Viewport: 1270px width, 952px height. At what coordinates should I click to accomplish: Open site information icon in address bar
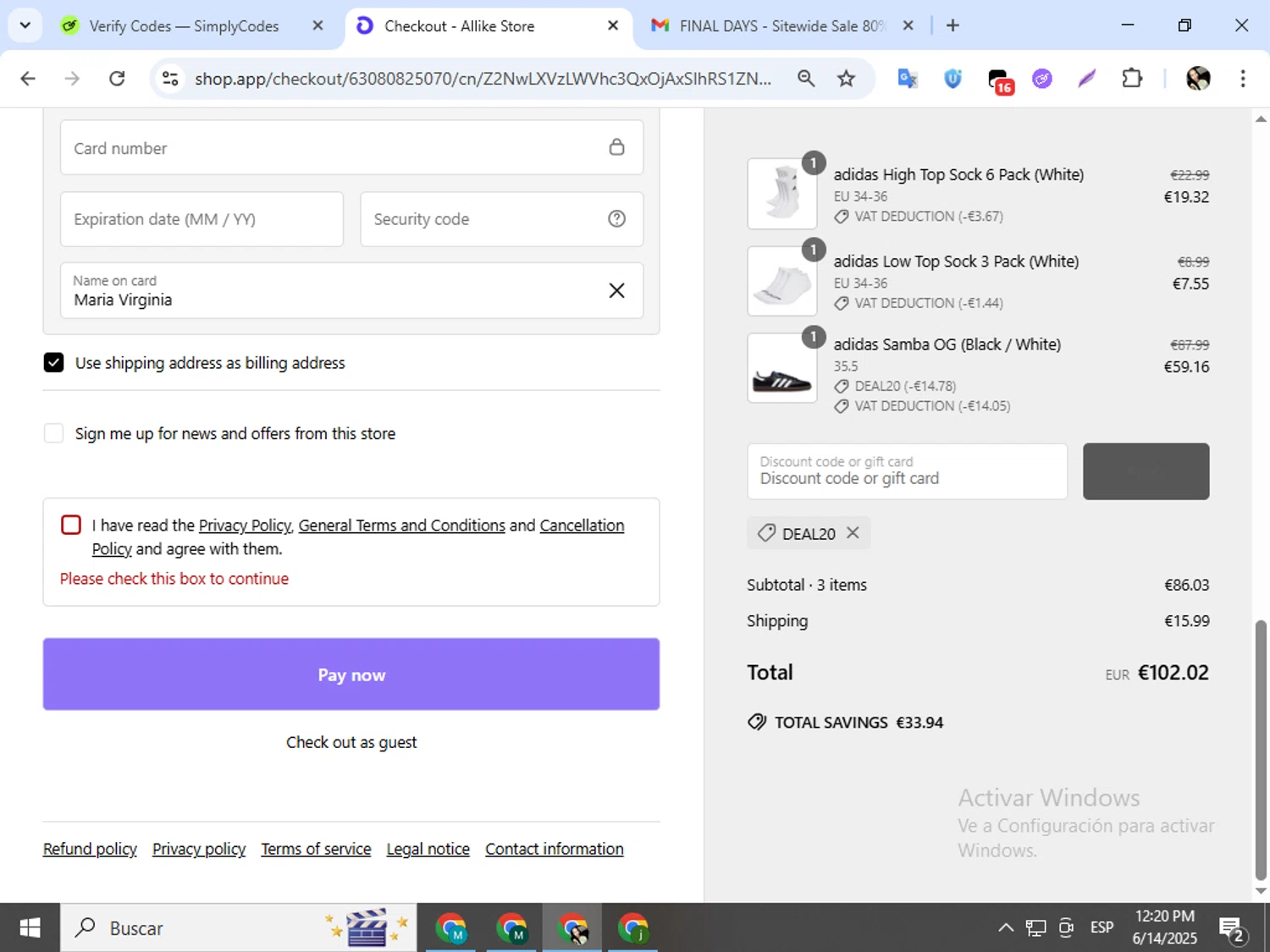point(170,79)
